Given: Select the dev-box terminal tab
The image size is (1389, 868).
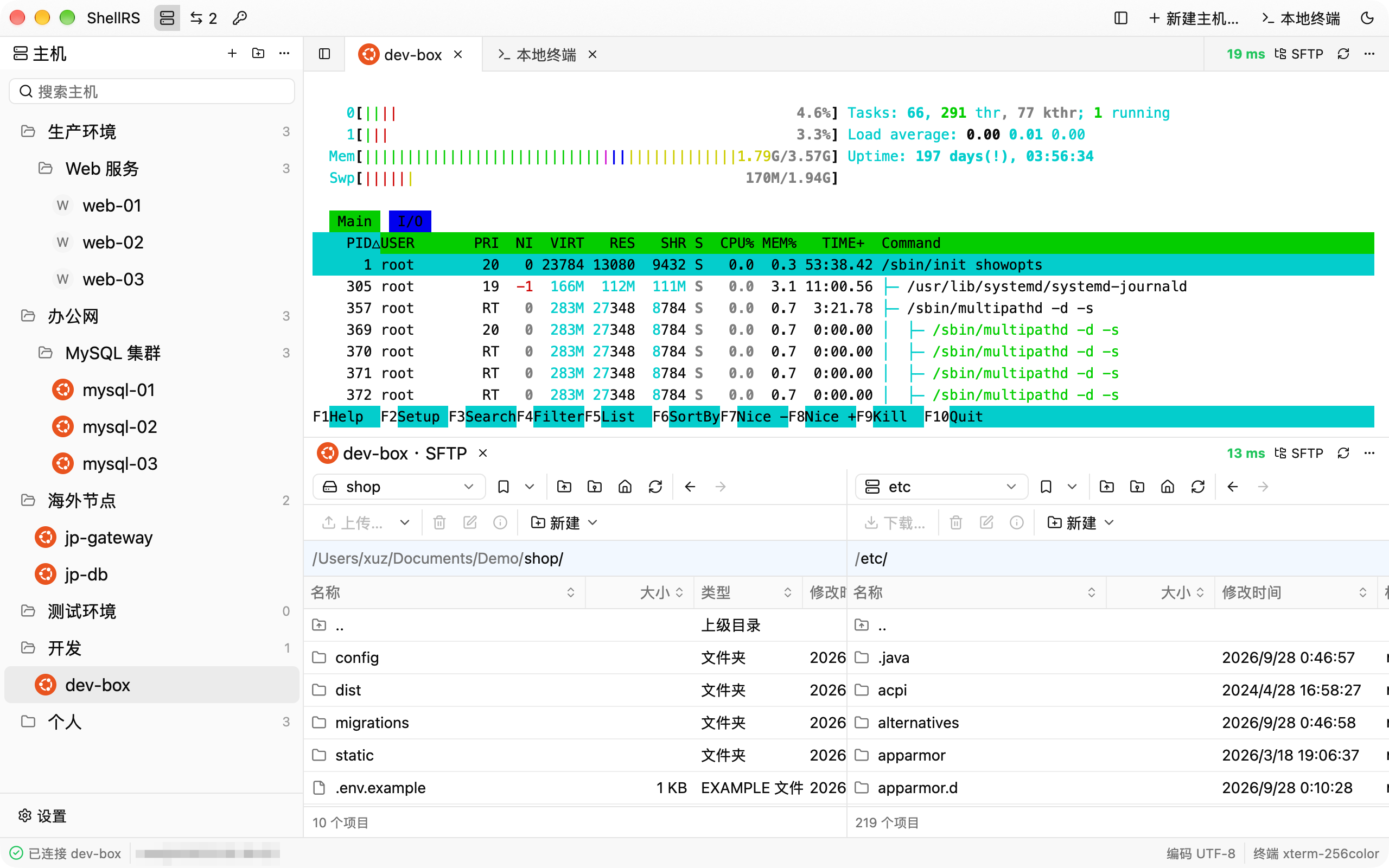Looking at the screenshot, I should tap(412, 55).
